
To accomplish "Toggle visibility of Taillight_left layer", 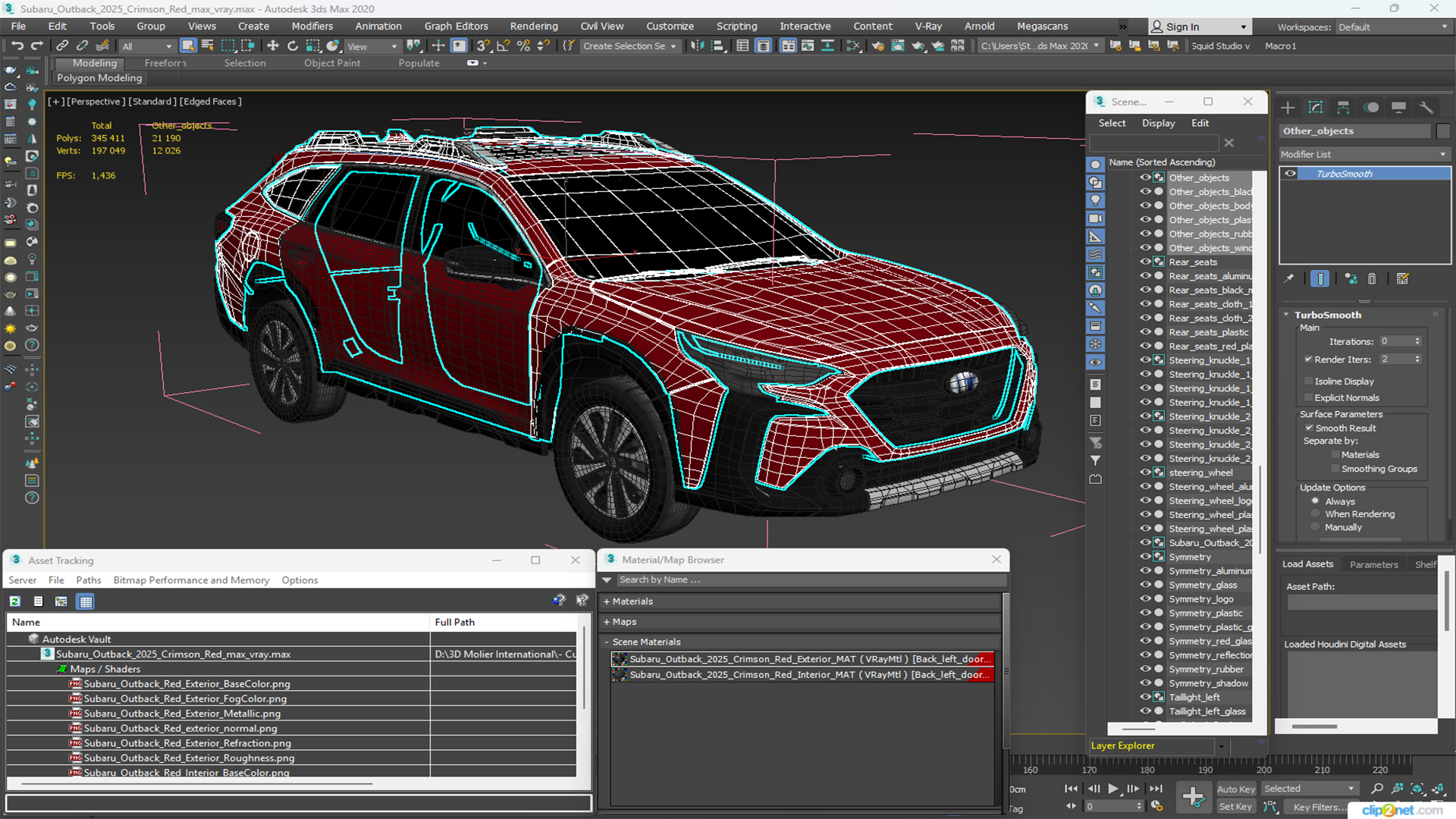I will pos(1145,697).
